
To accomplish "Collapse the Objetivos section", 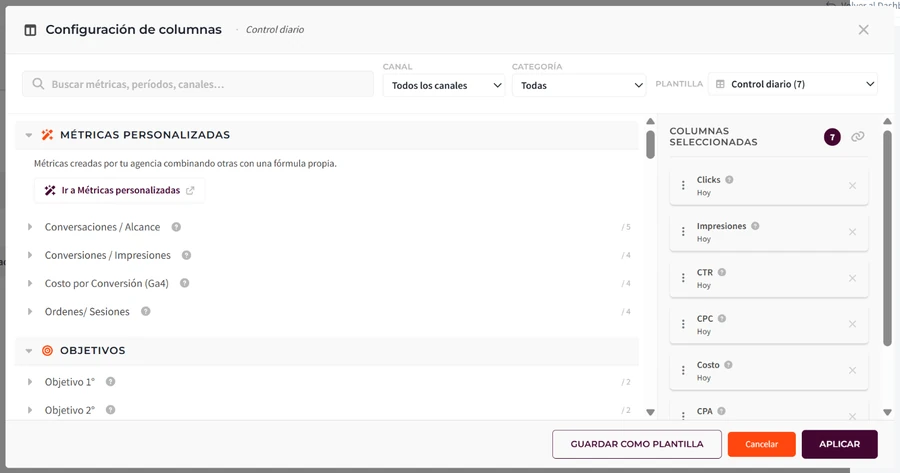I will (29, 351).
